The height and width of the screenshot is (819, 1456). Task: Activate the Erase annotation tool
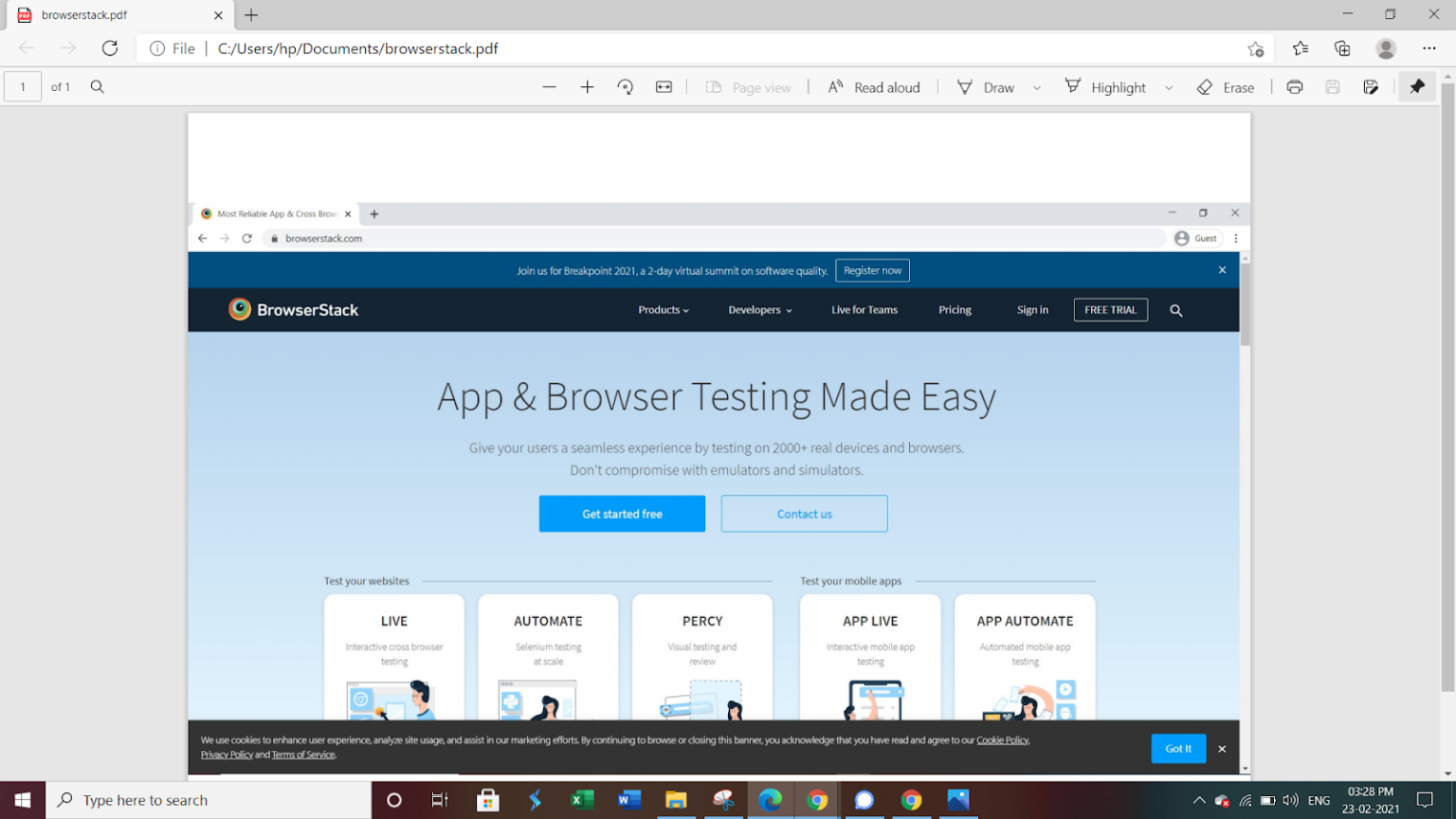pos(1227,86)
